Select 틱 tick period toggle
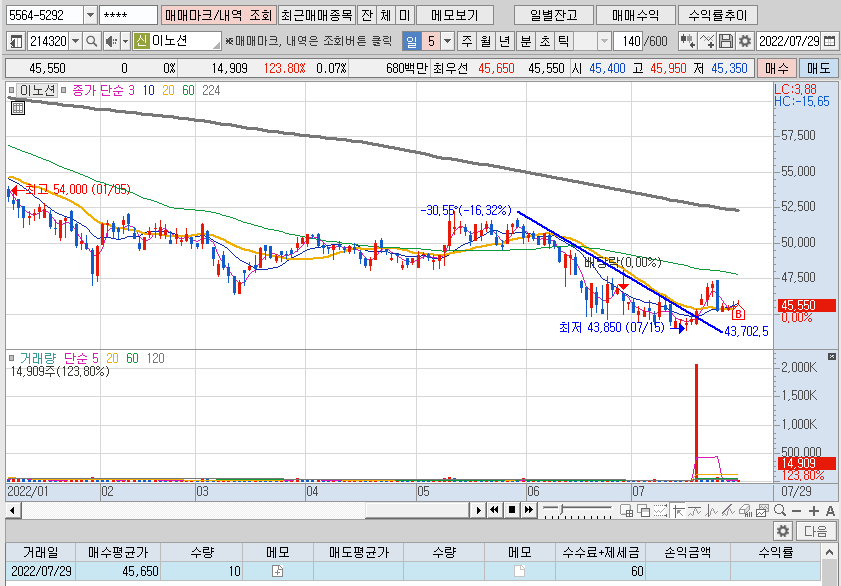Screen dimensions: 841x586 pos(564,41)
